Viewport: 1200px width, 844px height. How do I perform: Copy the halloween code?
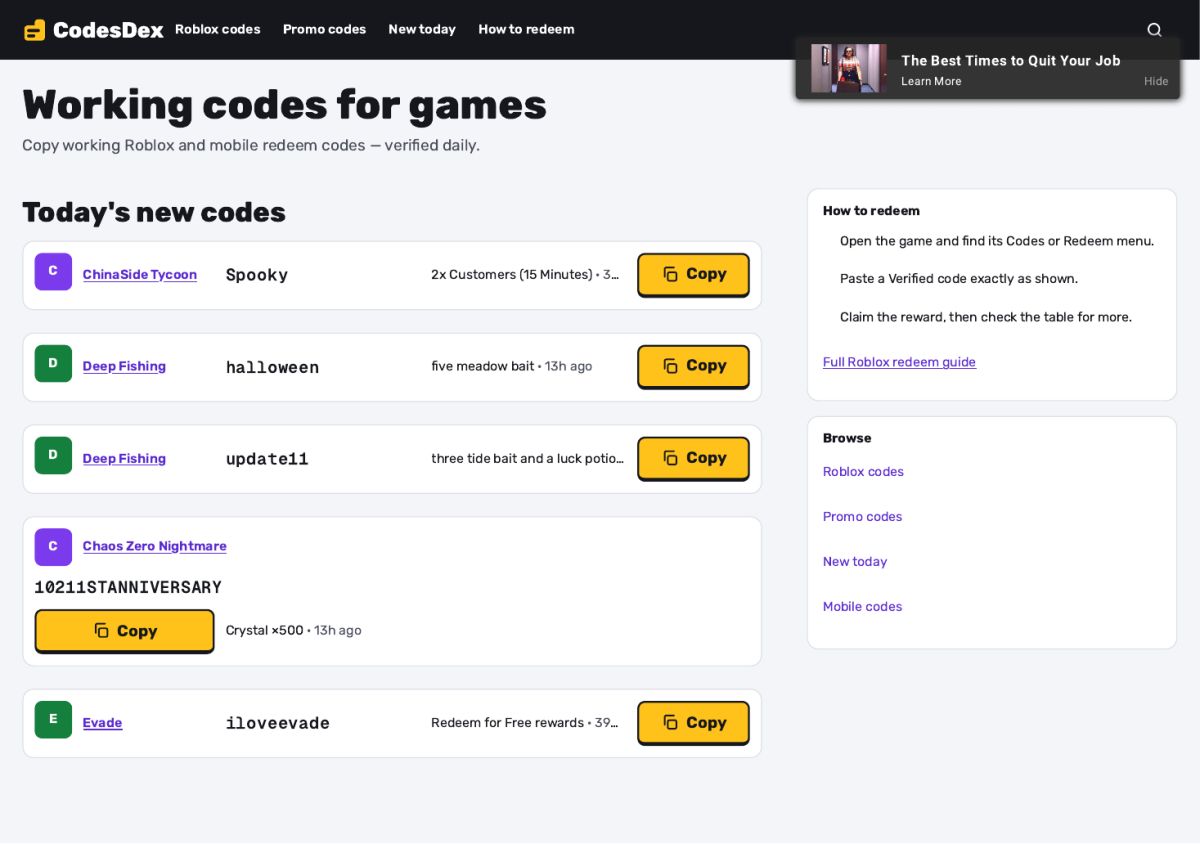tap(693, 366)
